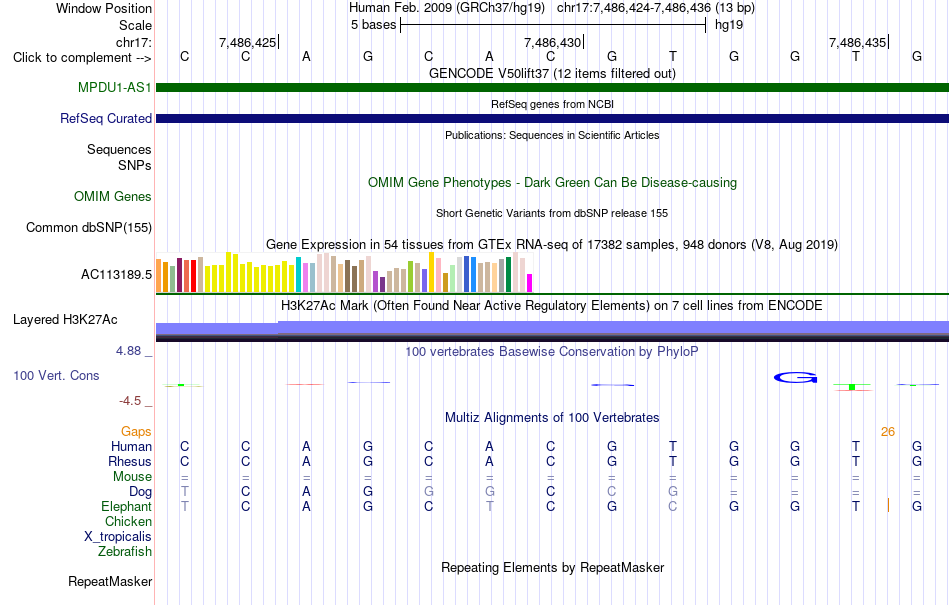950x605 pixels.
Task: Click the -4.5 lower PhyloP scale value
Action: click(130, 401)
